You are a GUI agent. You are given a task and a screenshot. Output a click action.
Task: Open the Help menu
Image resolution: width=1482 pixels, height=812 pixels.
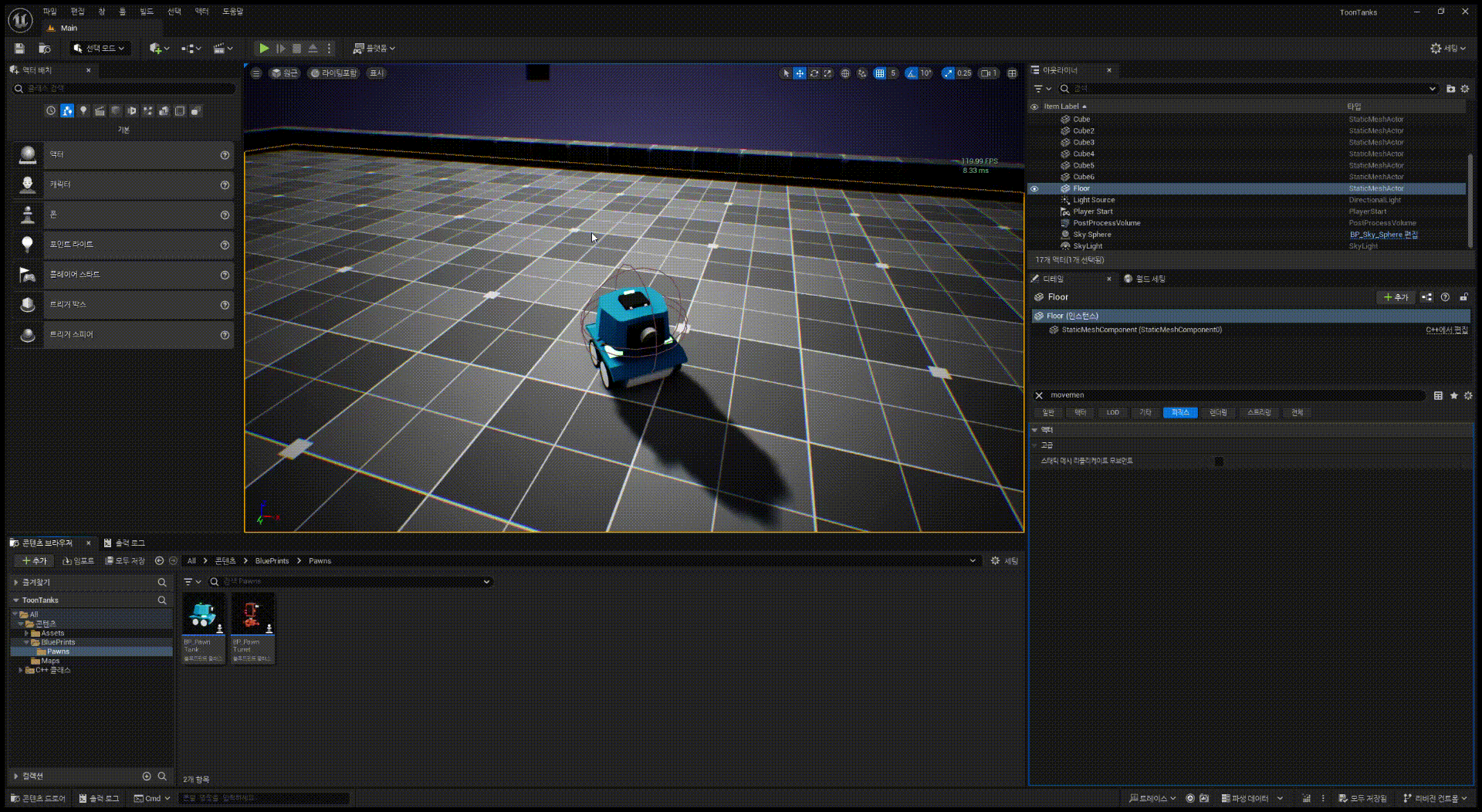(x=232, y=12)
